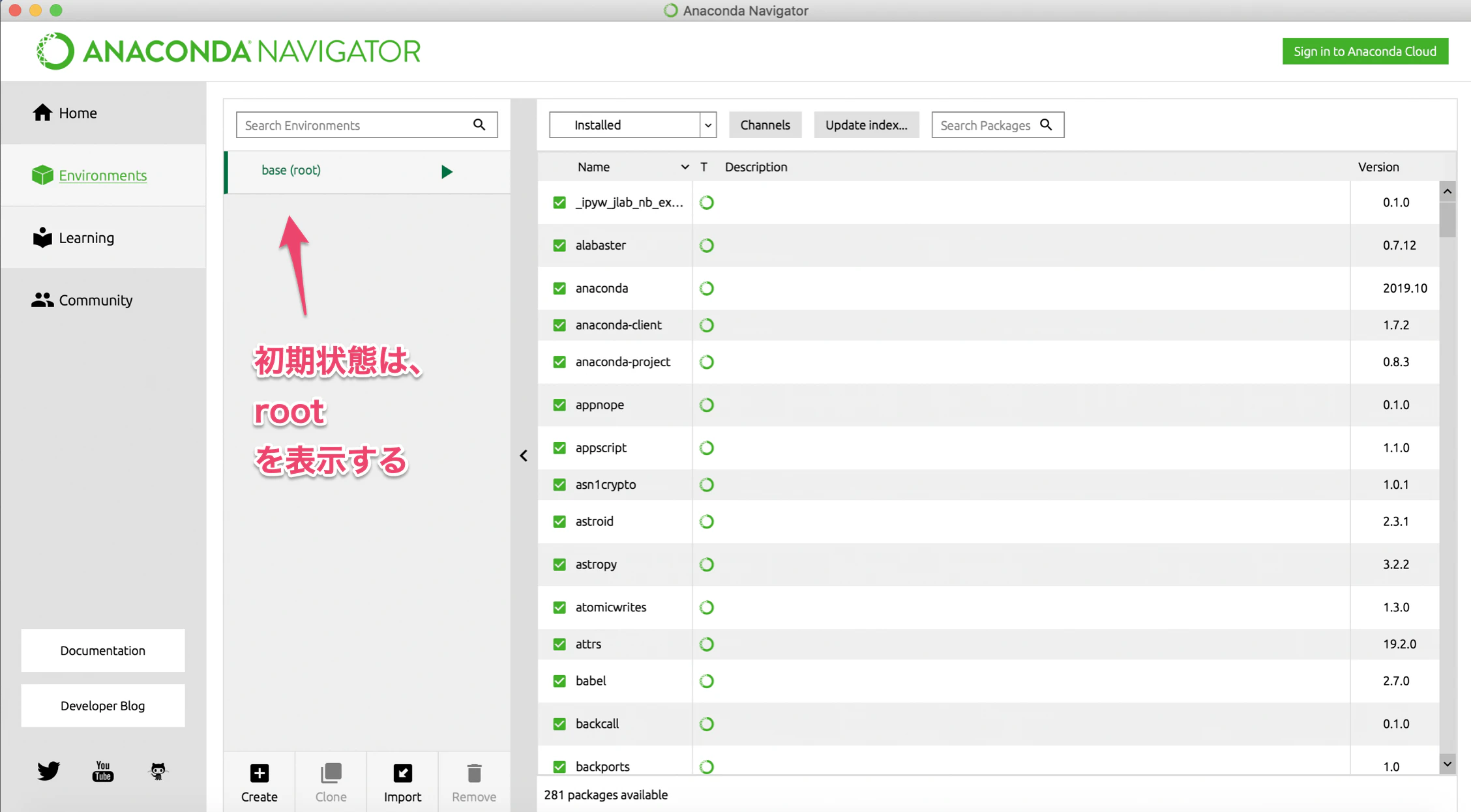Click the backports package name

(x=602, y=767)
